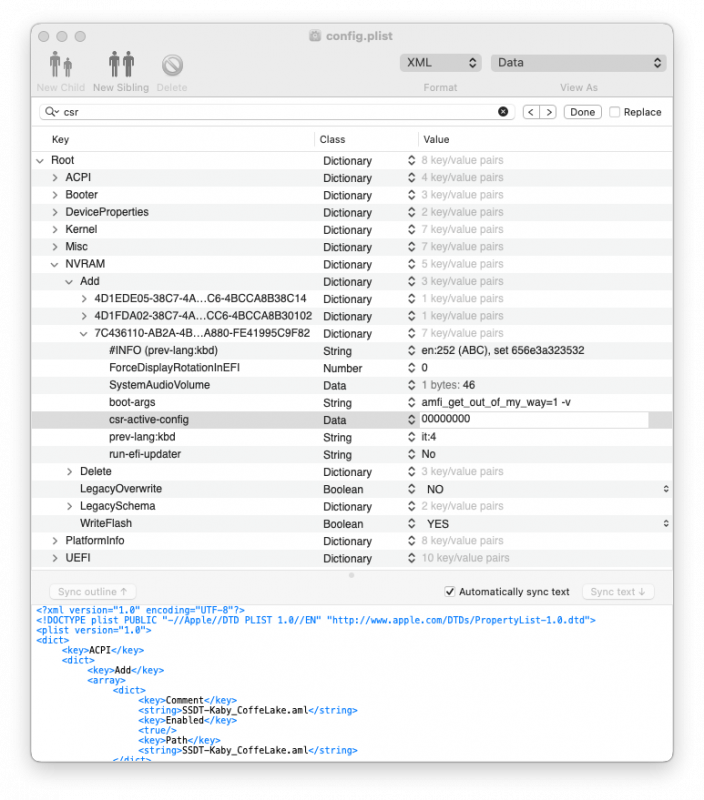Collapse the Add dictionary under NVRAM
Image resolution: width=704 pixels, height=800 pixels.
pyautogui.click(x=69, y=282)
